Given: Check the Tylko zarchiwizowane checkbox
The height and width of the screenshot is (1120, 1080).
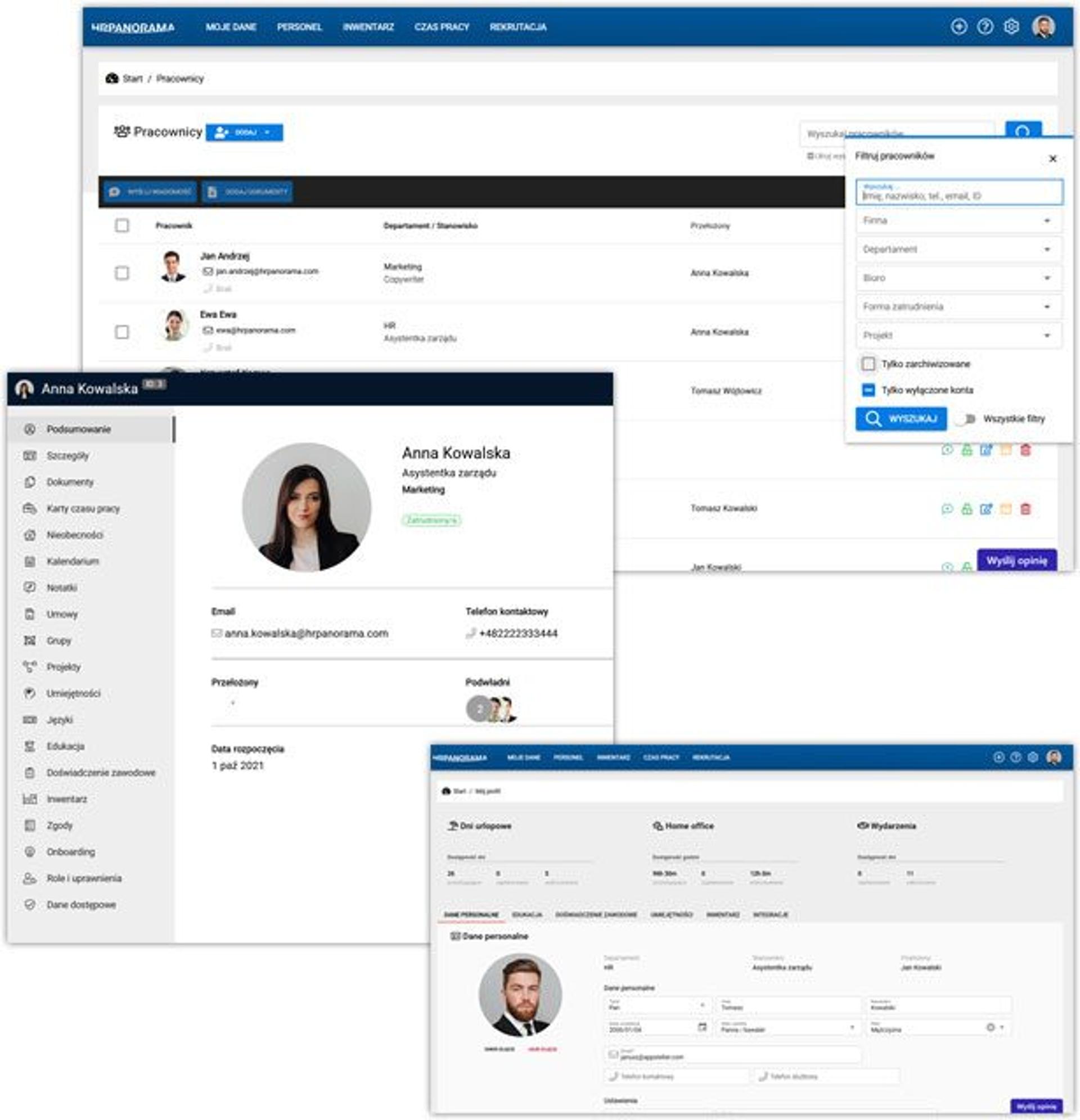Looking at the screenshot, I should (x=868, y=364).
